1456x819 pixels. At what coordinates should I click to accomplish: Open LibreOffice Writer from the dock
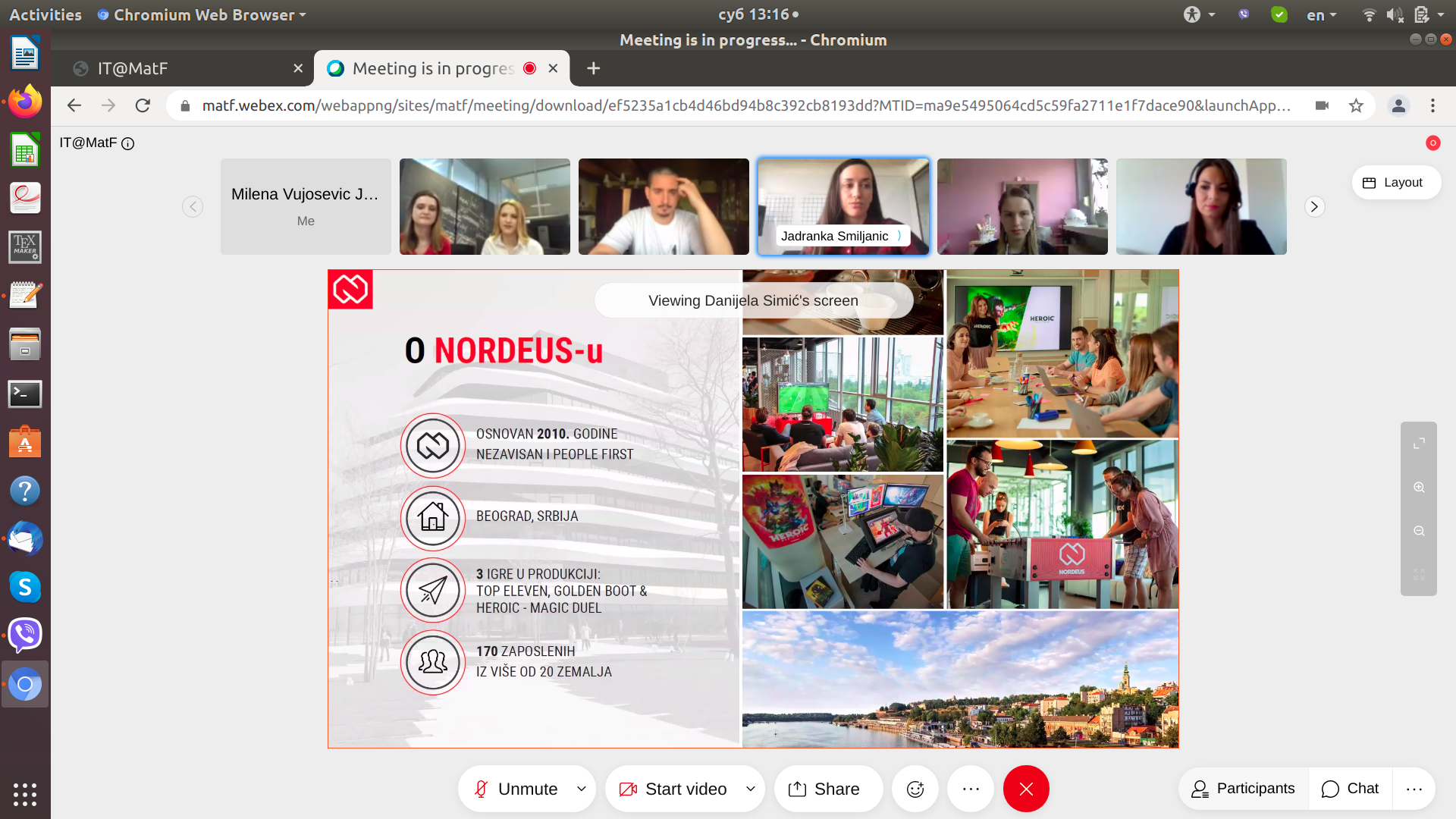point(25,54)
